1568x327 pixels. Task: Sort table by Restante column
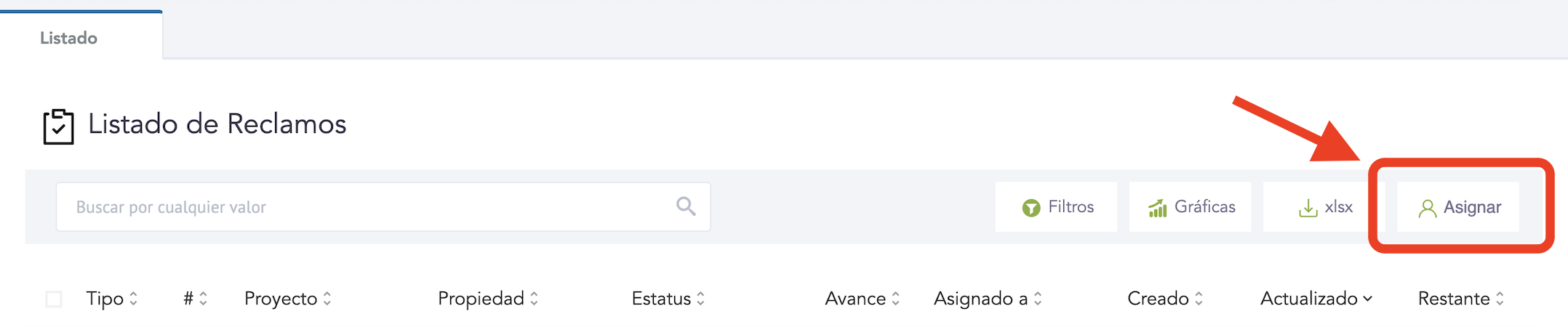pos(1460,299)
